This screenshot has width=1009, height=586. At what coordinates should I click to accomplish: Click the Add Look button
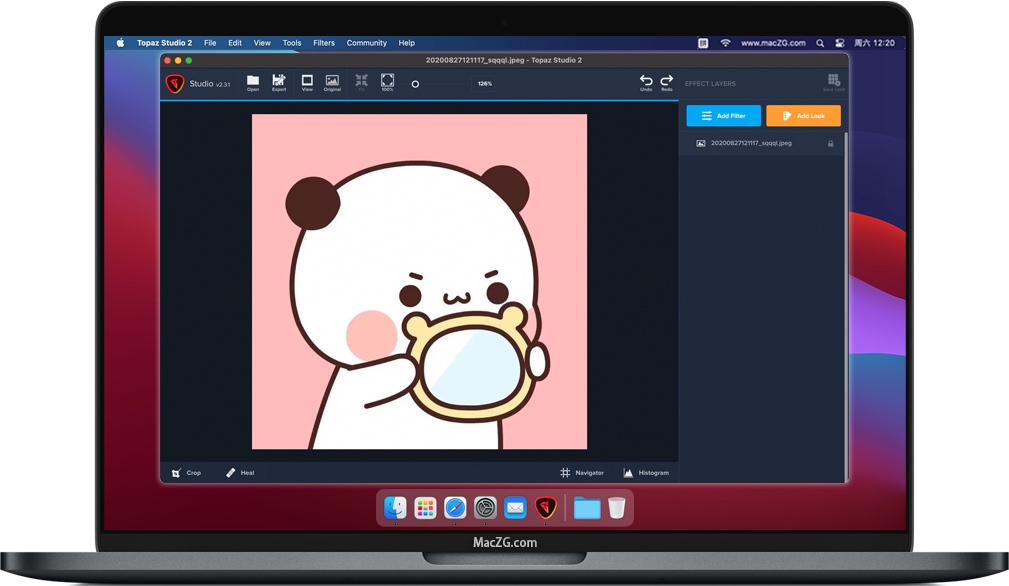(x=803, y=116)
